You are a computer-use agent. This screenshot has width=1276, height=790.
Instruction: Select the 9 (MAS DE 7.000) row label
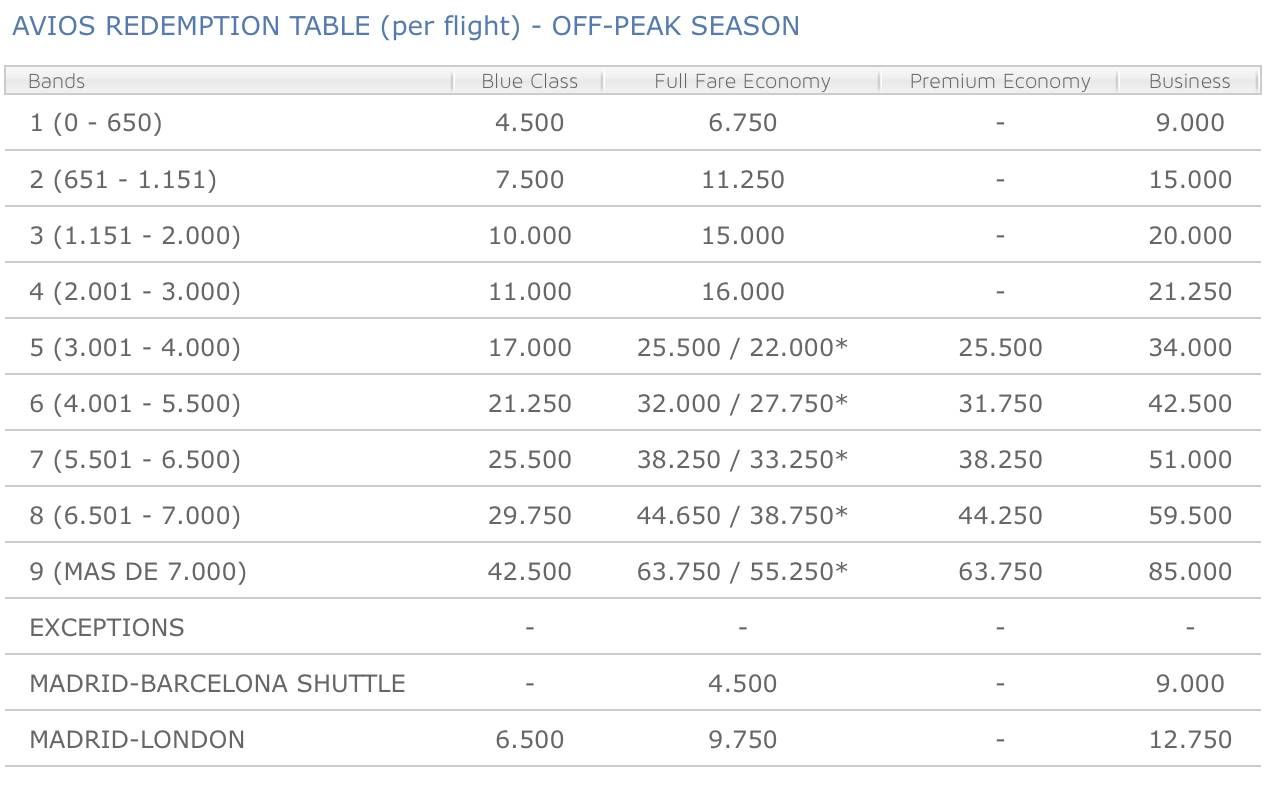138,571
